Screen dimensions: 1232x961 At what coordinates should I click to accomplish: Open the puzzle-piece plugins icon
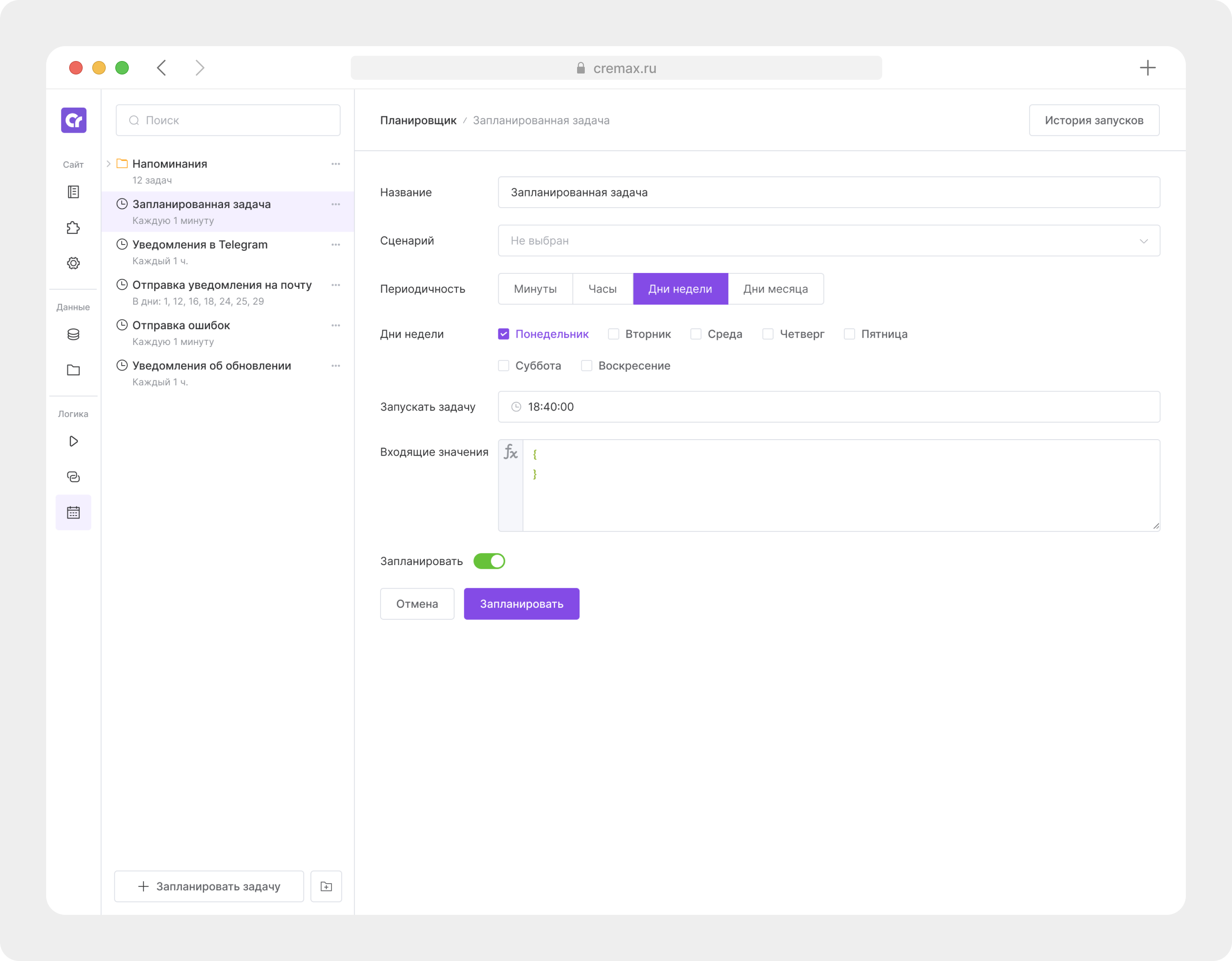[x=74, y=227]
